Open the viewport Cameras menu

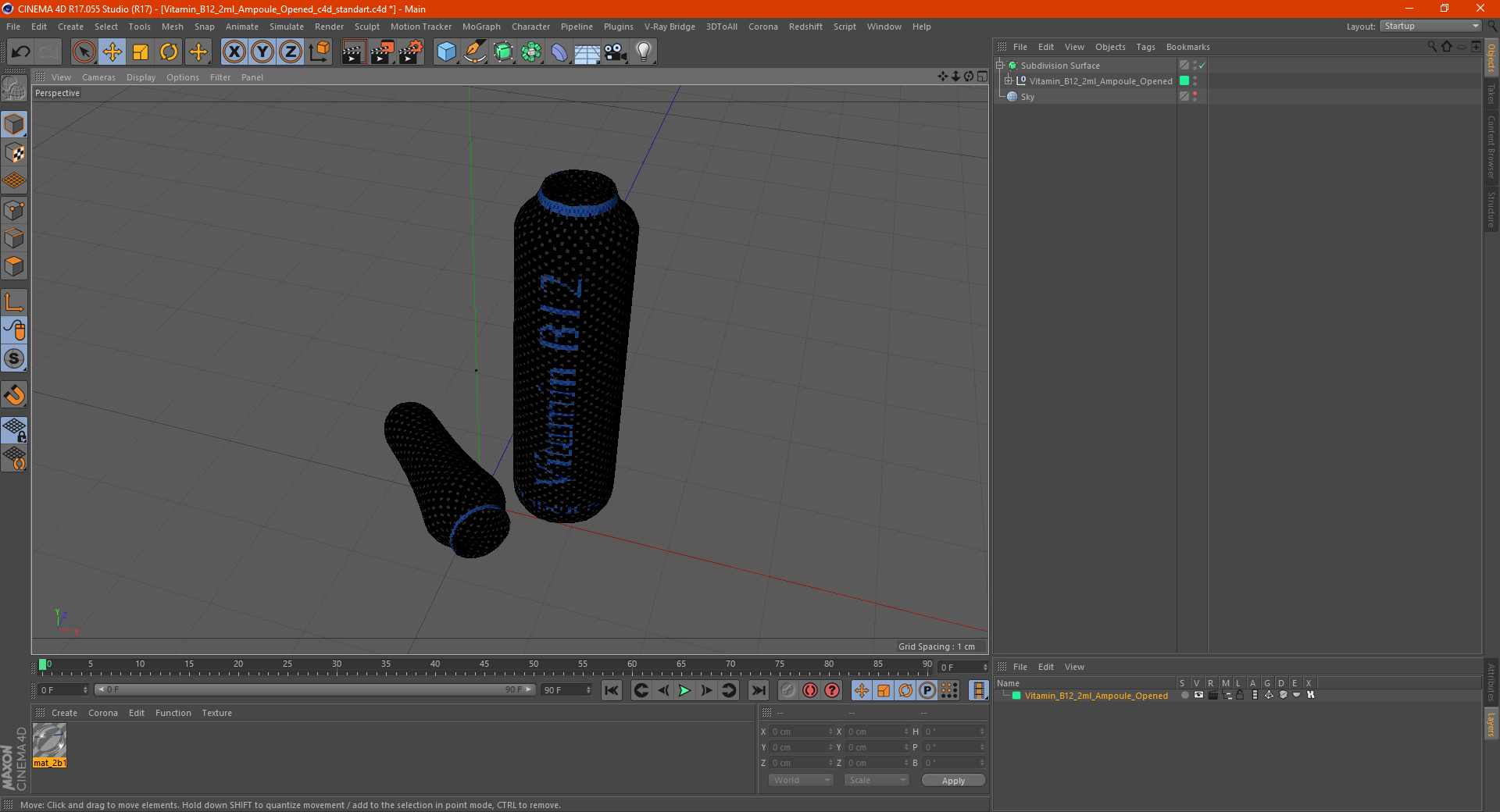coord(98,77)
